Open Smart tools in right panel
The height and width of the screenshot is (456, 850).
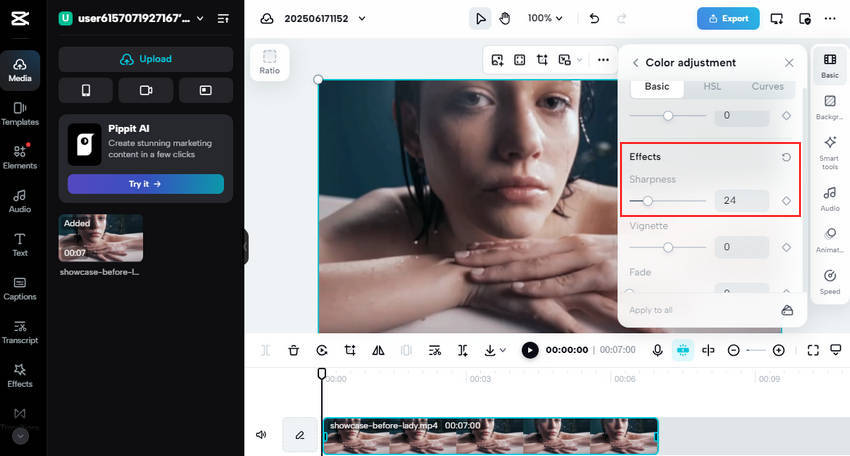[829, 152]
